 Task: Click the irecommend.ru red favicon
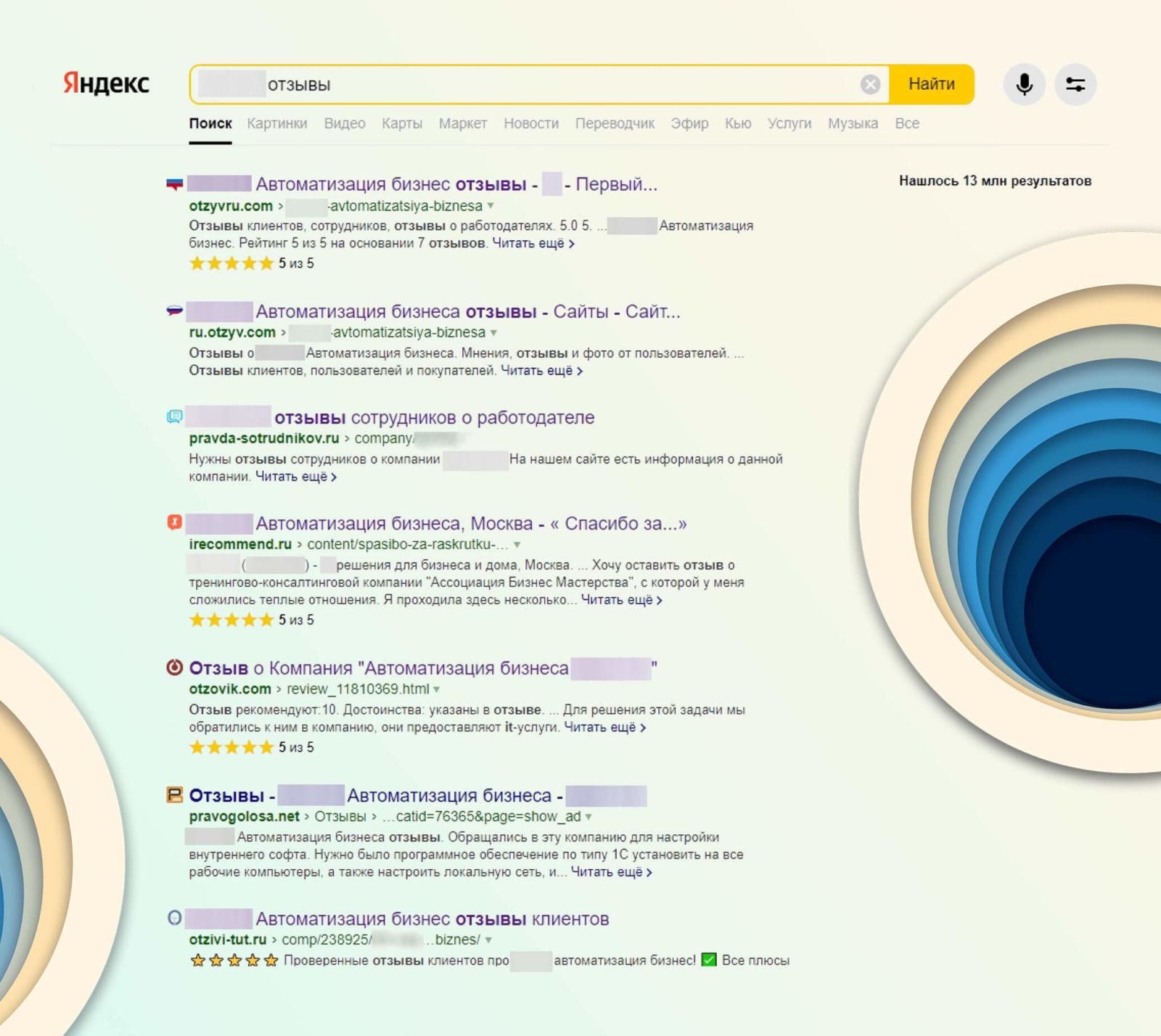click(175, 522)
